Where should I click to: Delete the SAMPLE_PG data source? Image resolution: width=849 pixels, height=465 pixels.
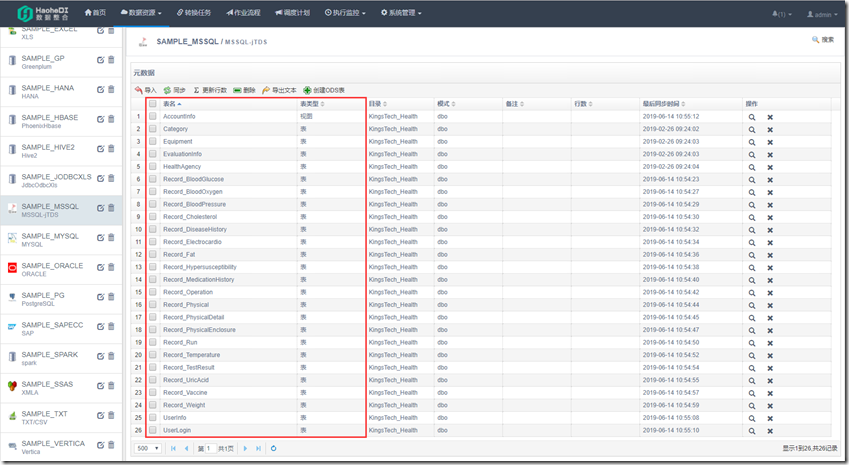[111, 297]
